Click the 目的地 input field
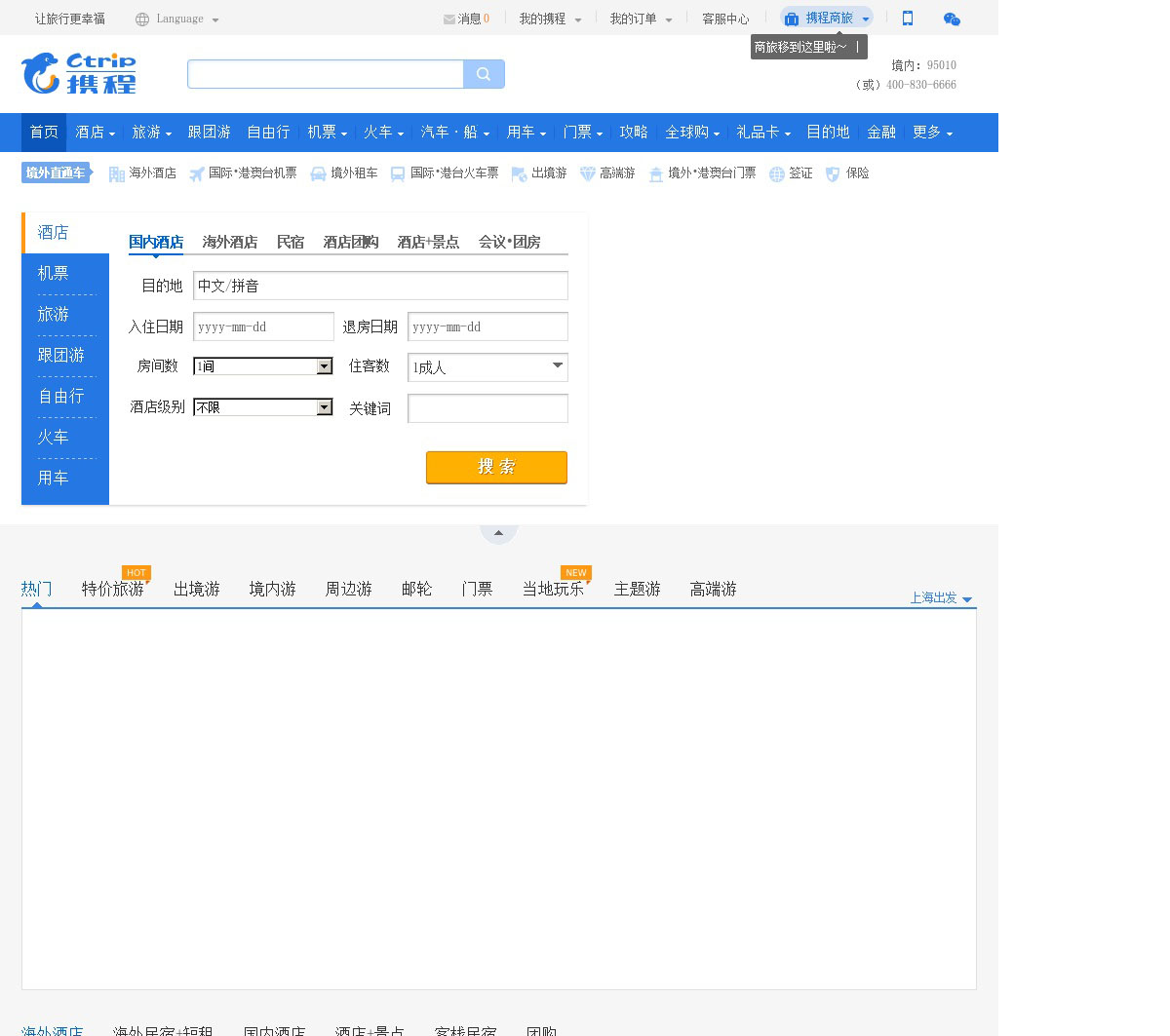 [x=380, y=286]
